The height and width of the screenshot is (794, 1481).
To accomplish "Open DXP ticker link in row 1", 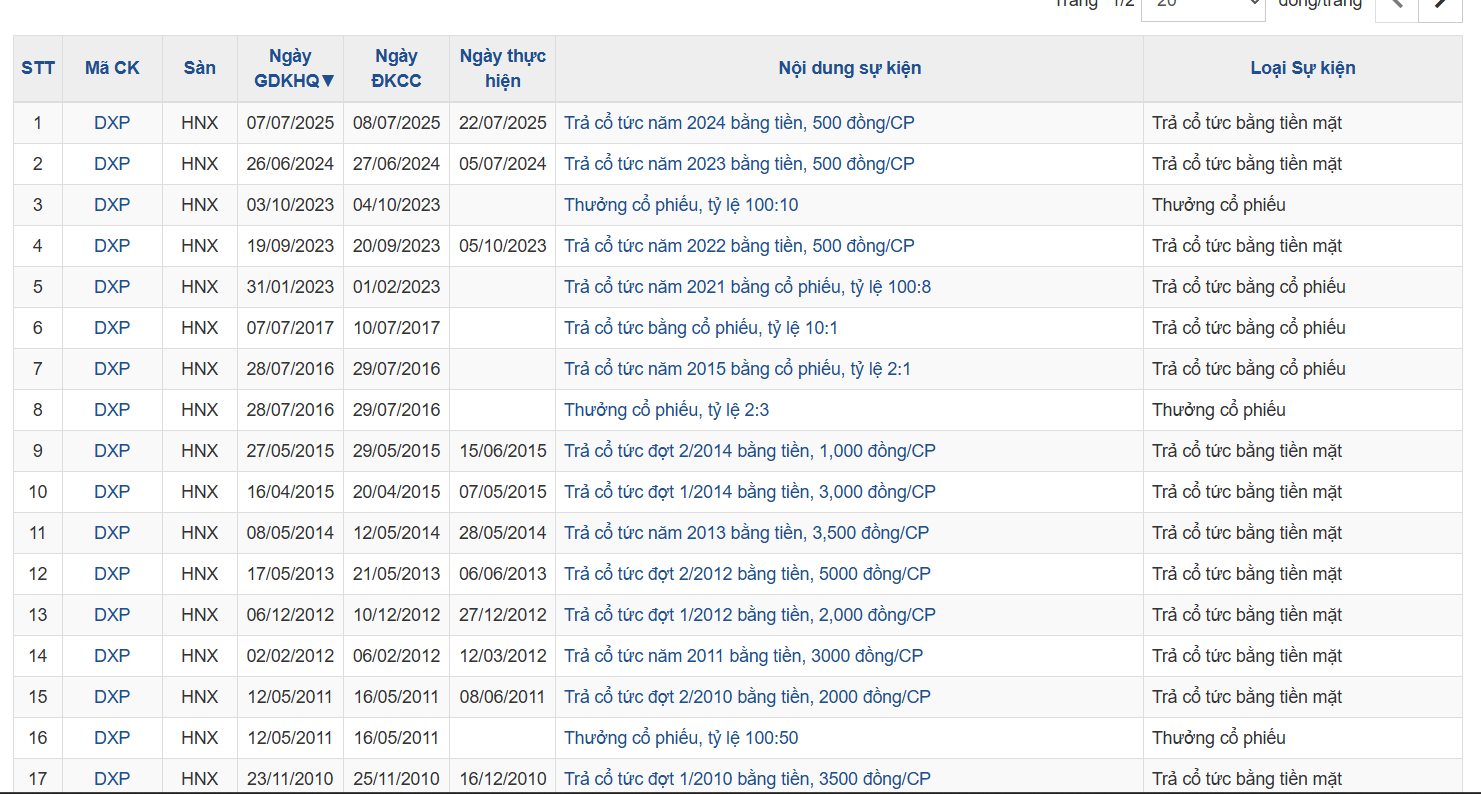I will tap(112, 123).
